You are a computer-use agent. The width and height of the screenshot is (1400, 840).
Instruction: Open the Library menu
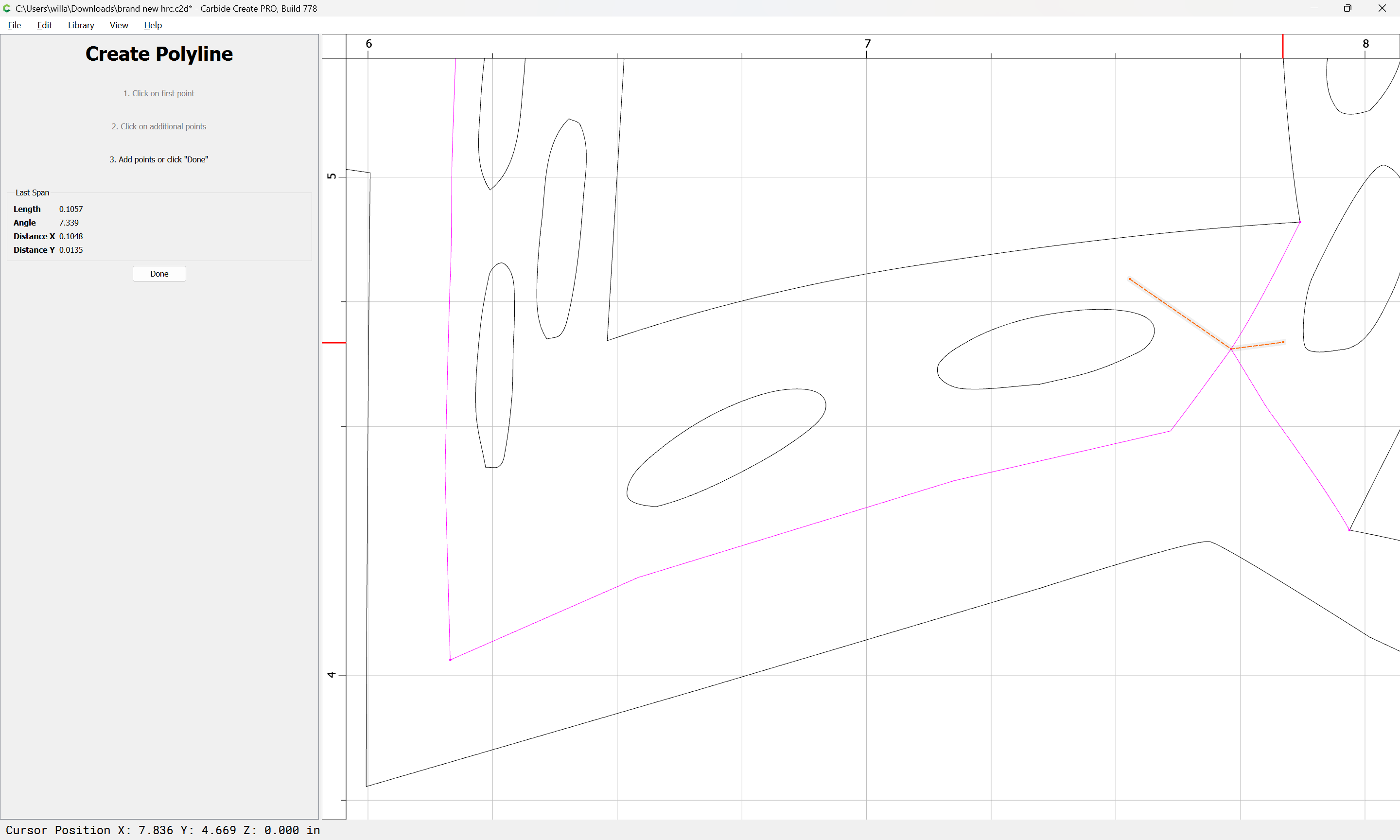pos(81,25)
